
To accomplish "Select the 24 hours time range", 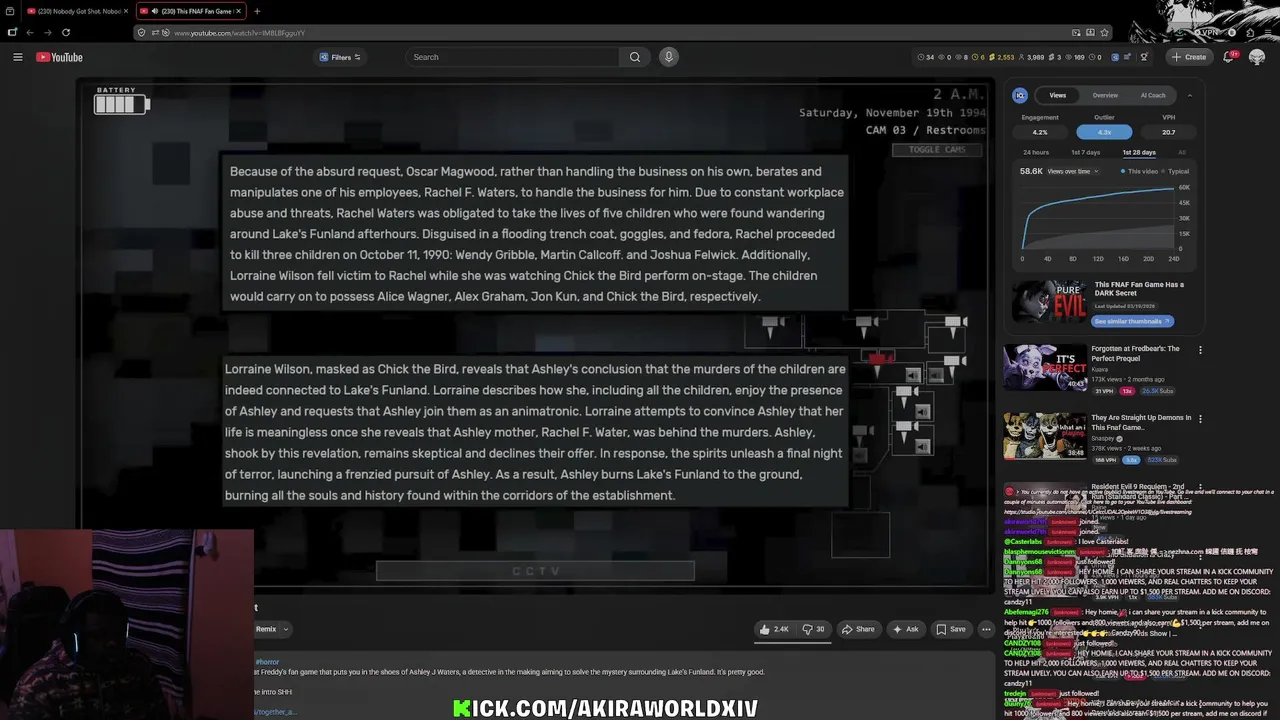I will point(1036,152).
